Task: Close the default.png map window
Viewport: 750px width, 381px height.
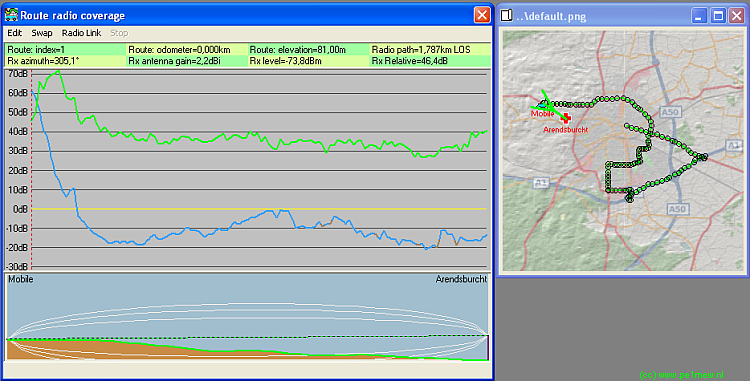Action: [737, 15]
